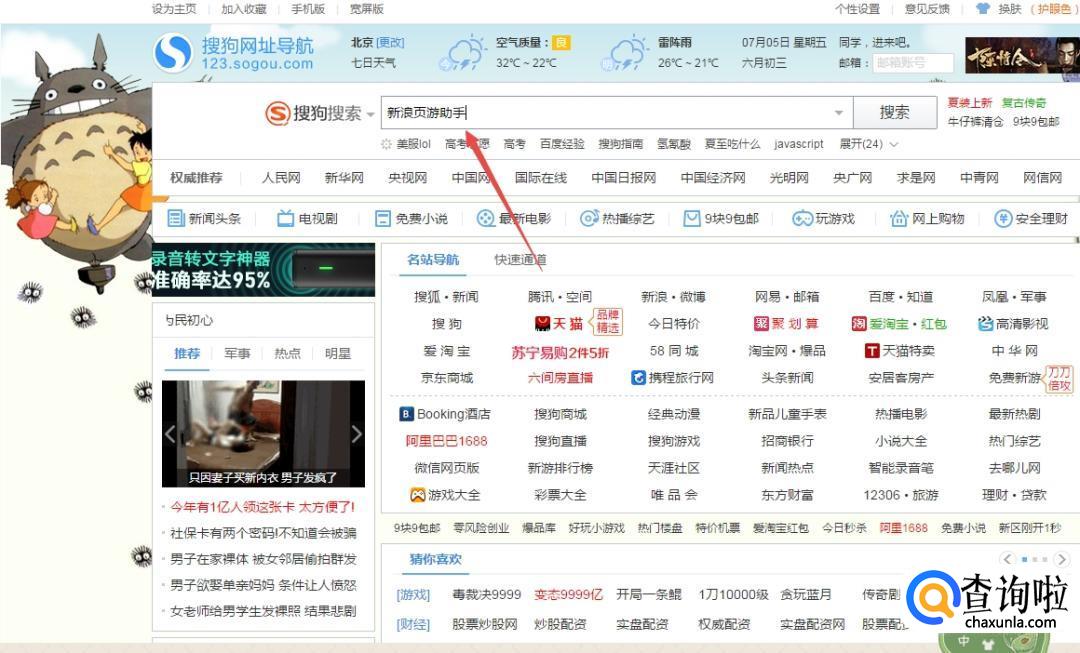This screenshot has width=1080, height=653.
Task: Click the 聚划算 logo link
Action: point(786,324)
